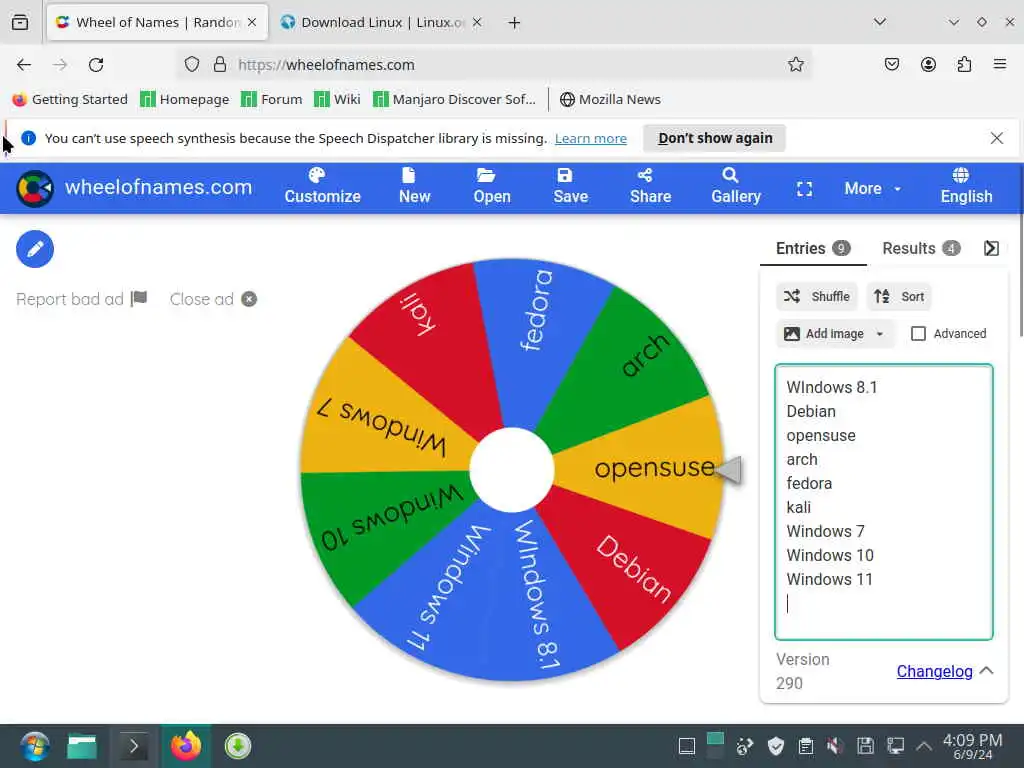Viewport: 1024px width, 768px height.
Task: Click muted volume tray icon
Action: (834, 746)
